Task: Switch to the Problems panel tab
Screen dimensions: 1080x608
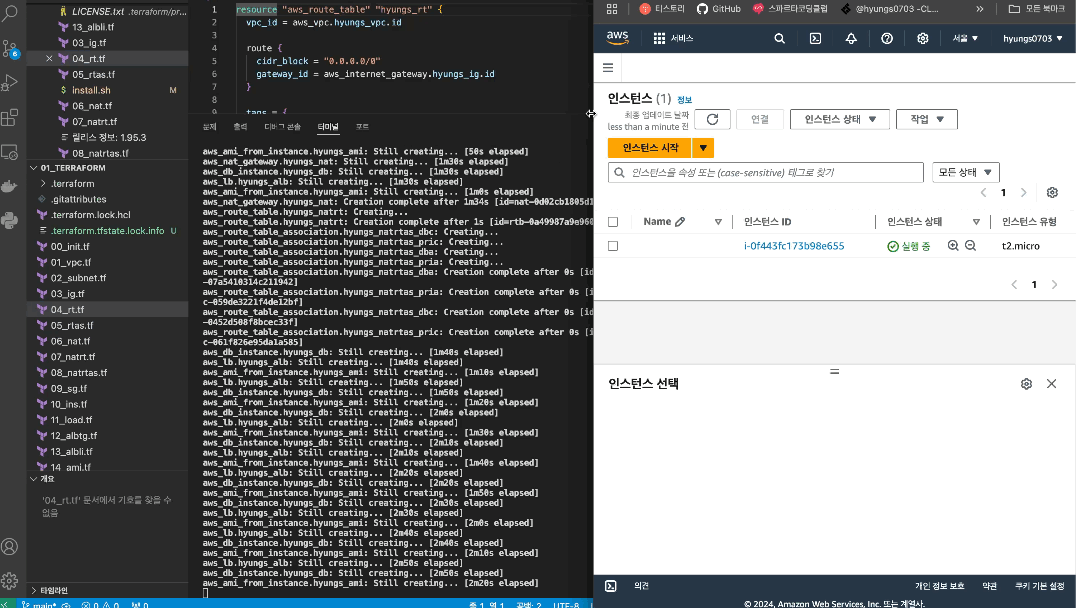Action: [209, 127]
